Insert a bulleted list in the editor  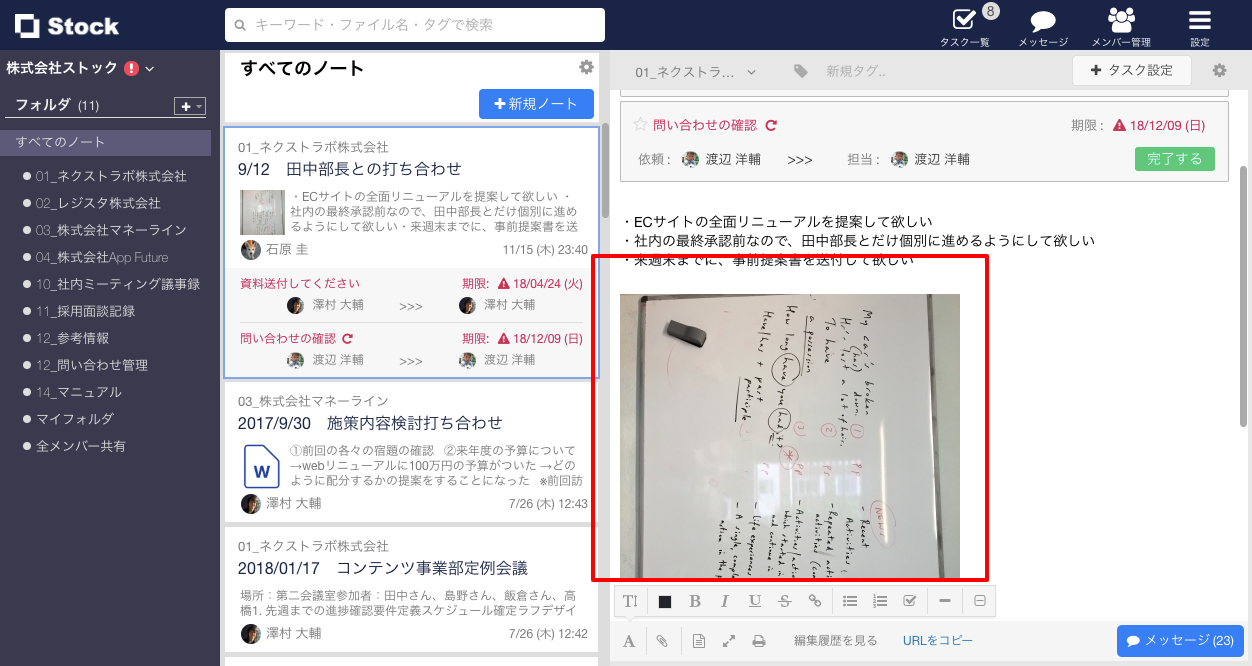849,600
